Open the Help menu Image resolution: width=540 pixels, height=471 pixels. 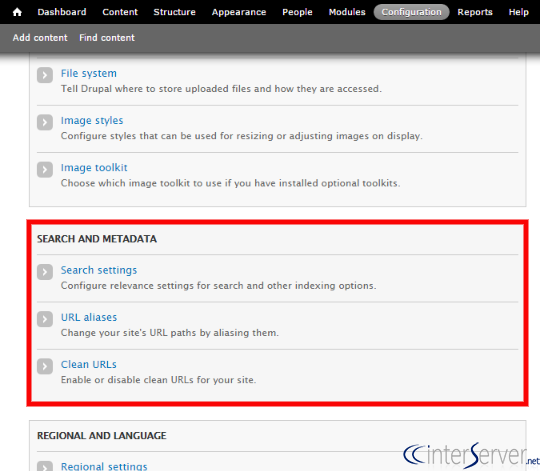[518, 12]
